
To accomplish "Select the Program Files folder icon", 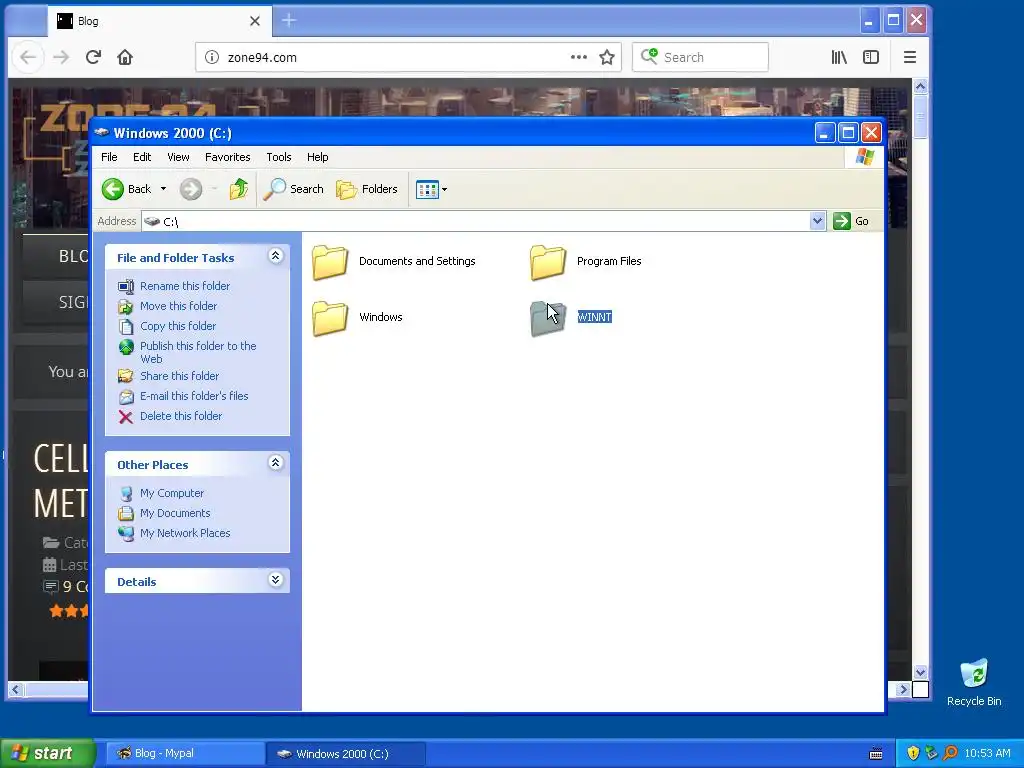I will [548, 262].
